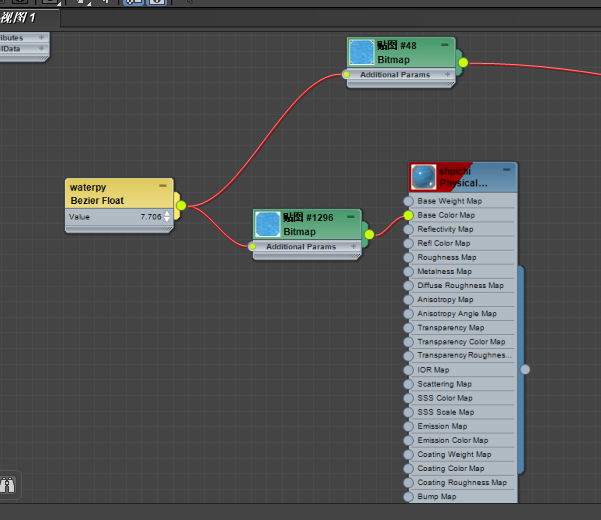Click the Refl Color Map socket

(409, 243)
